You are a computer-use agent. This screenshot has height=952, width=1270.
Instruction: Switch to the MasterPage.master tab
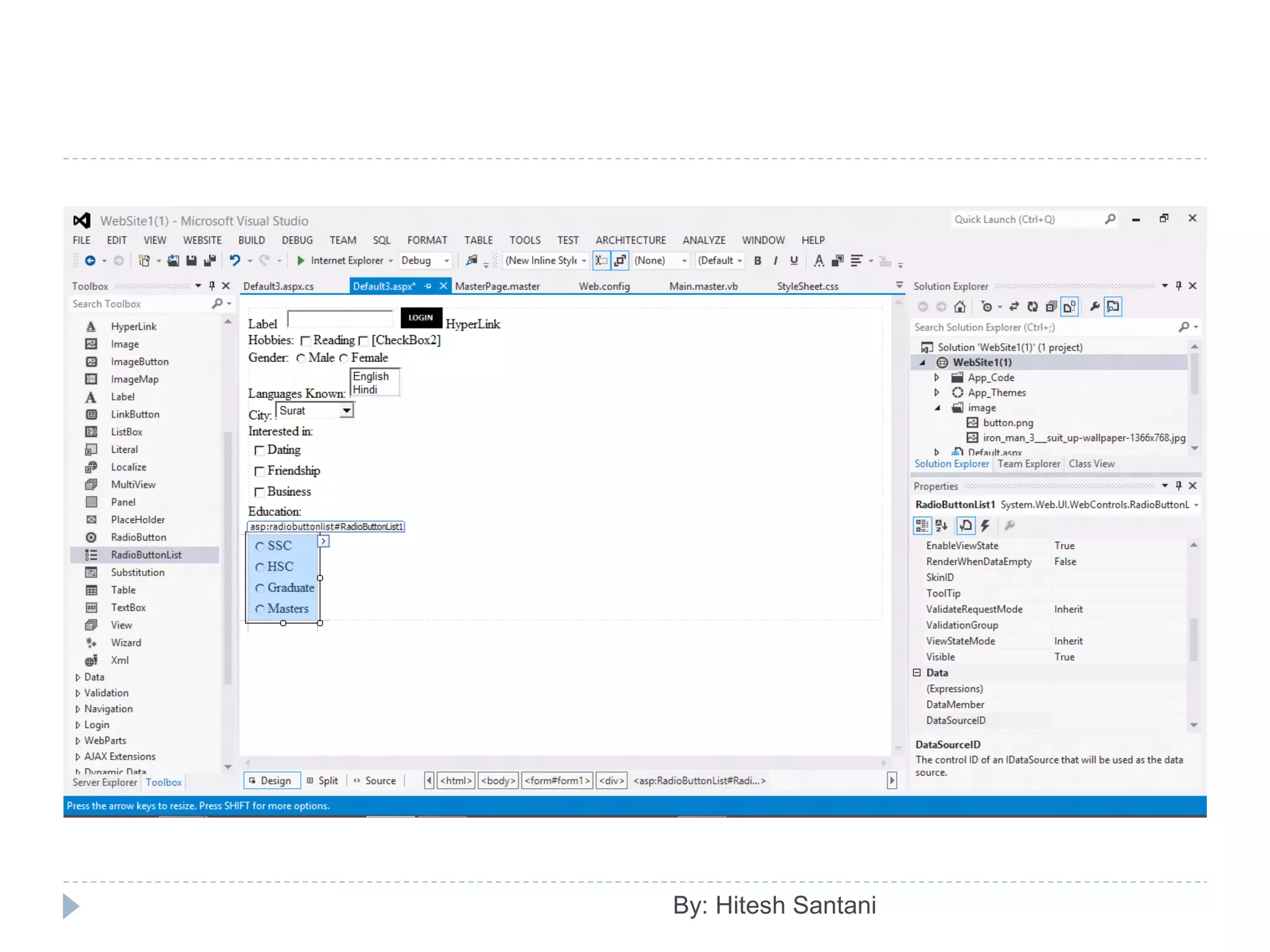pyautogui.click(x=497, y=286)
